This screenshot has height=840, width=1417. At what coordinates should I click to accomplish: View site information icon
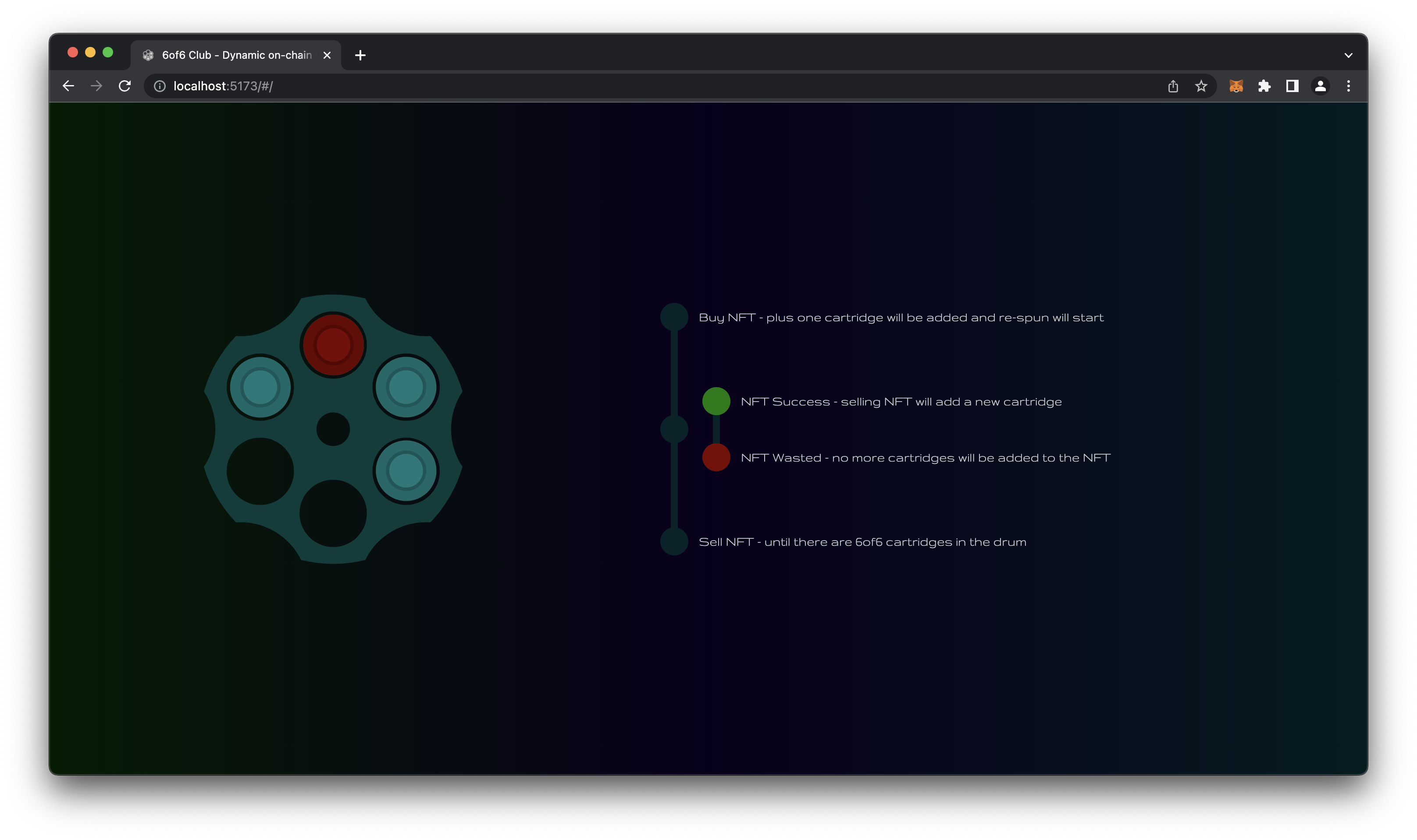[160, 86]
